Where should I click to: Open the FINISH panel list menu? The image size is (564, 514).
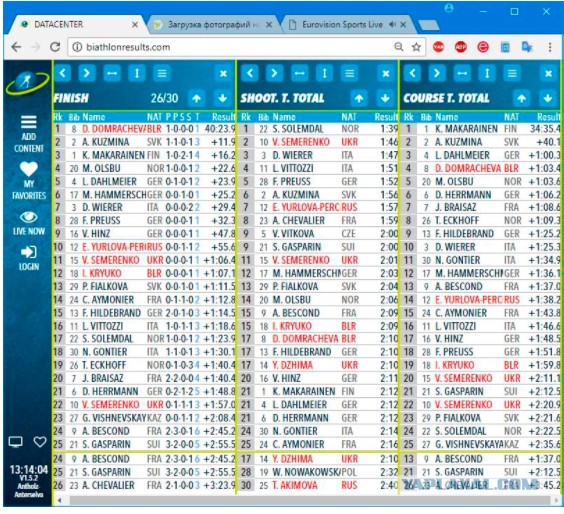(162, 73)
